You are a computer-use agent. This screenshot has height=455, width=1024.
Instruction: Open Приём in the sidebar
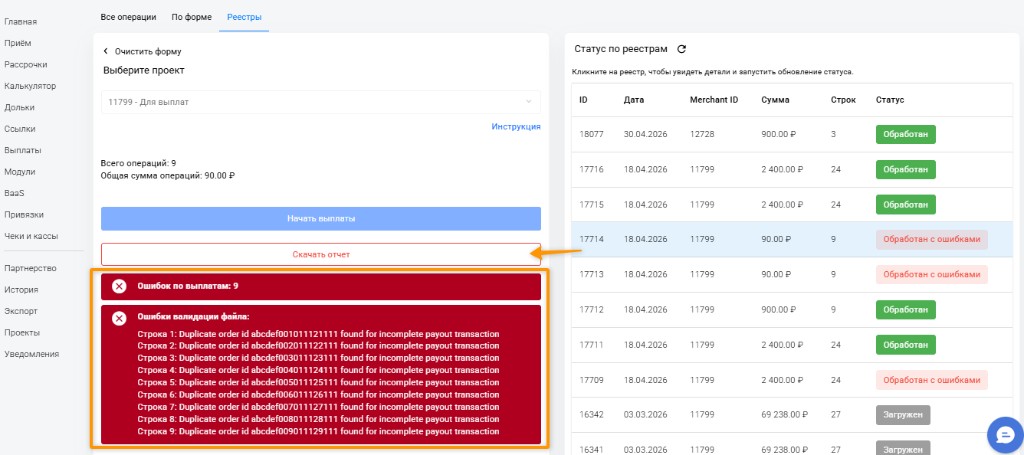[x=18, y=43]
